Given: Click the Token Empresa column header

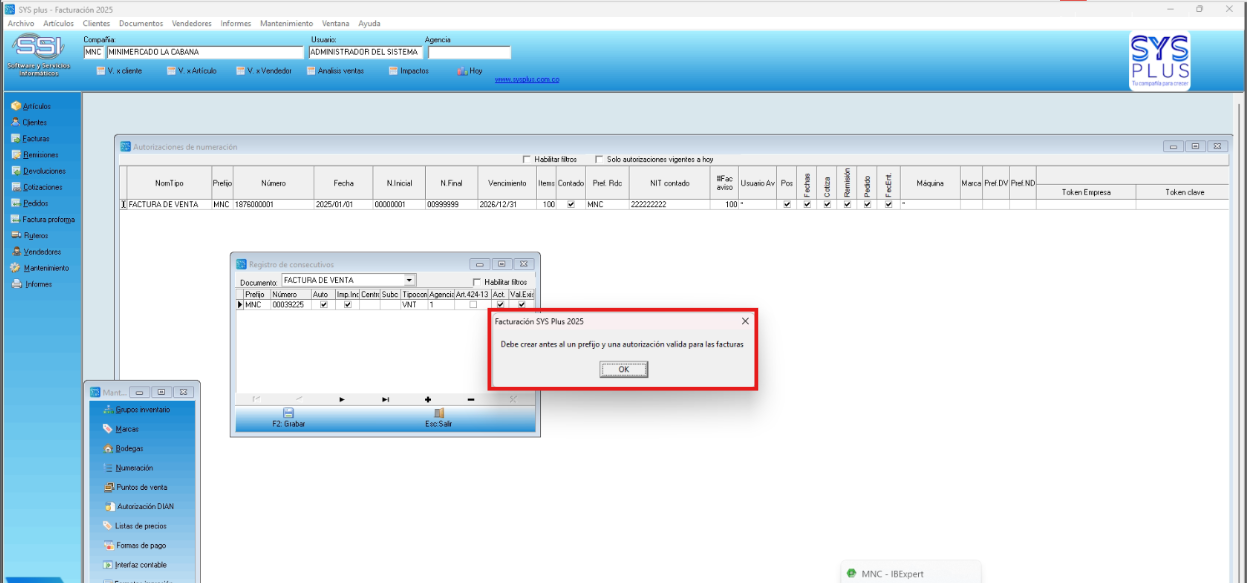Looking at the screenshot, I should (x=1086, y=192).
